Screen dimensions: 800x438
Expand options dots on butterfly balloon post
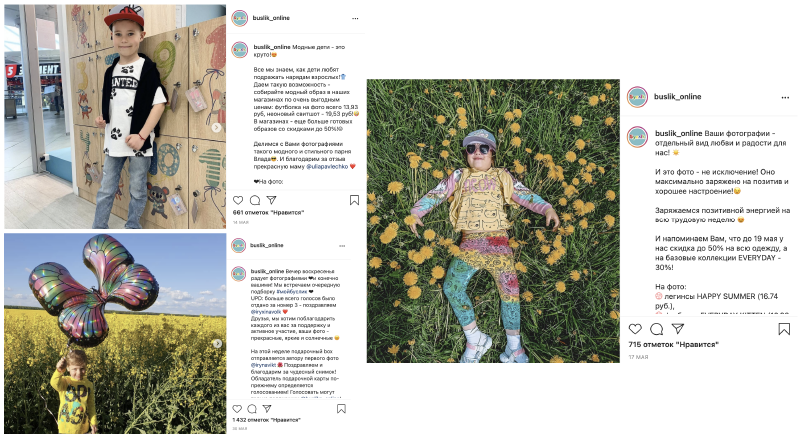point(342,246)
